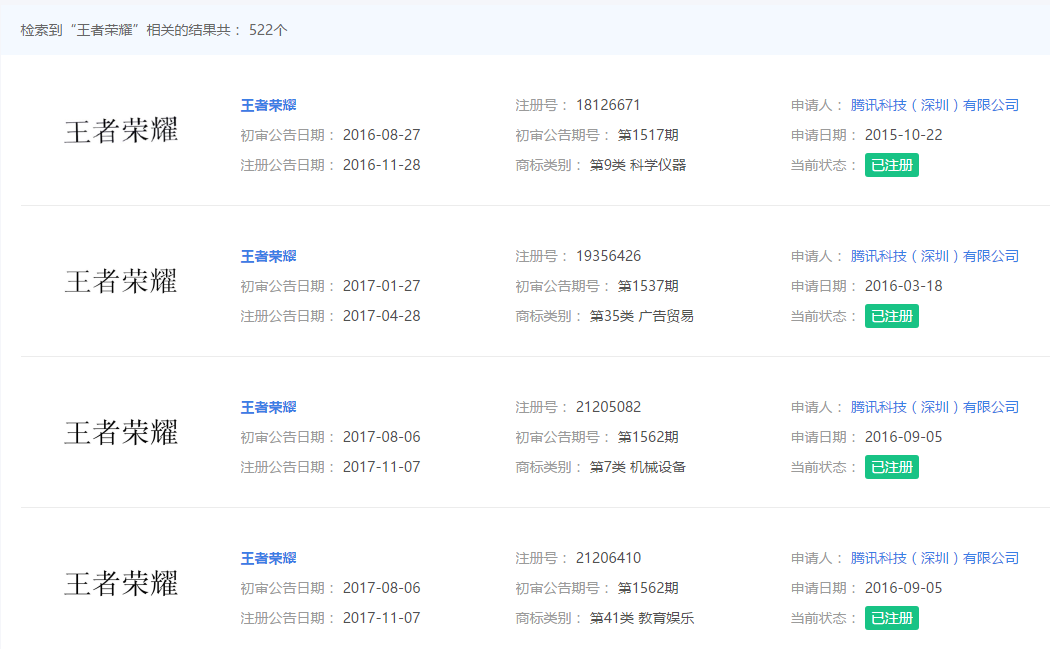
Task: Click 已注册 status badge in 第41类 教育娱乐 row
Action: pos(892,618)
